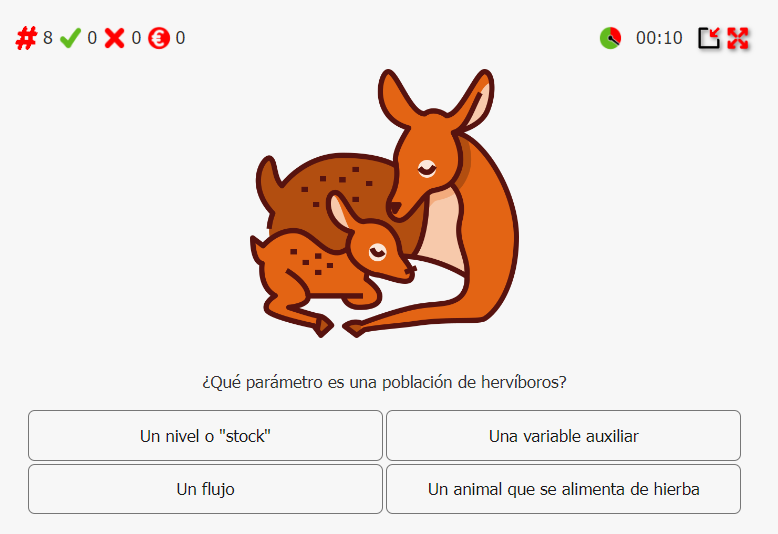
Task: Click the question text about hervíboros
Action: tap(385, 383)
